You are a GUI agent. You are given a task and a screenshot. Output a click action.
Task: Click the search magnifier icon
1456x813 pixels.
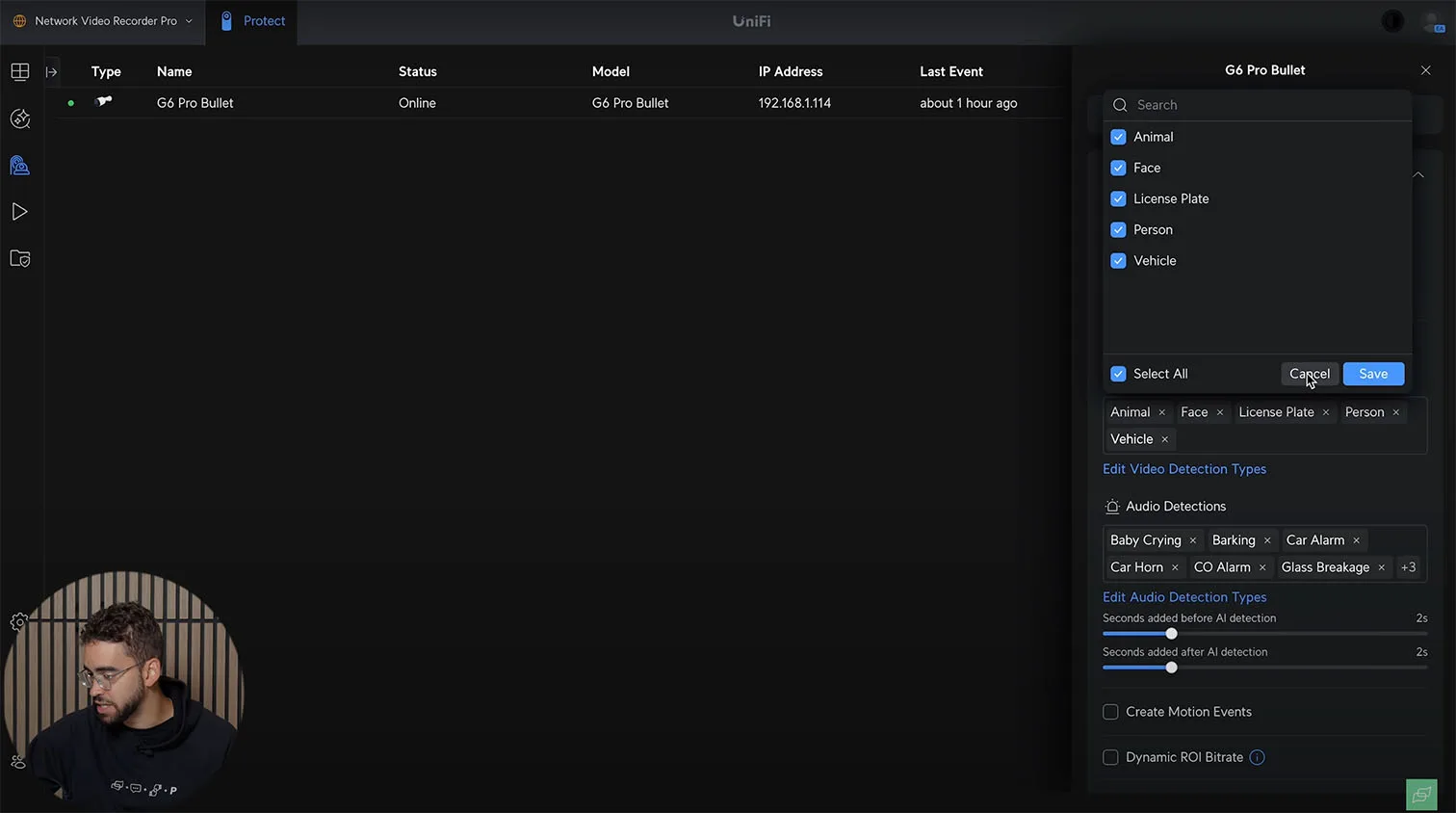pyautogui.click(x=1120, y=105)
